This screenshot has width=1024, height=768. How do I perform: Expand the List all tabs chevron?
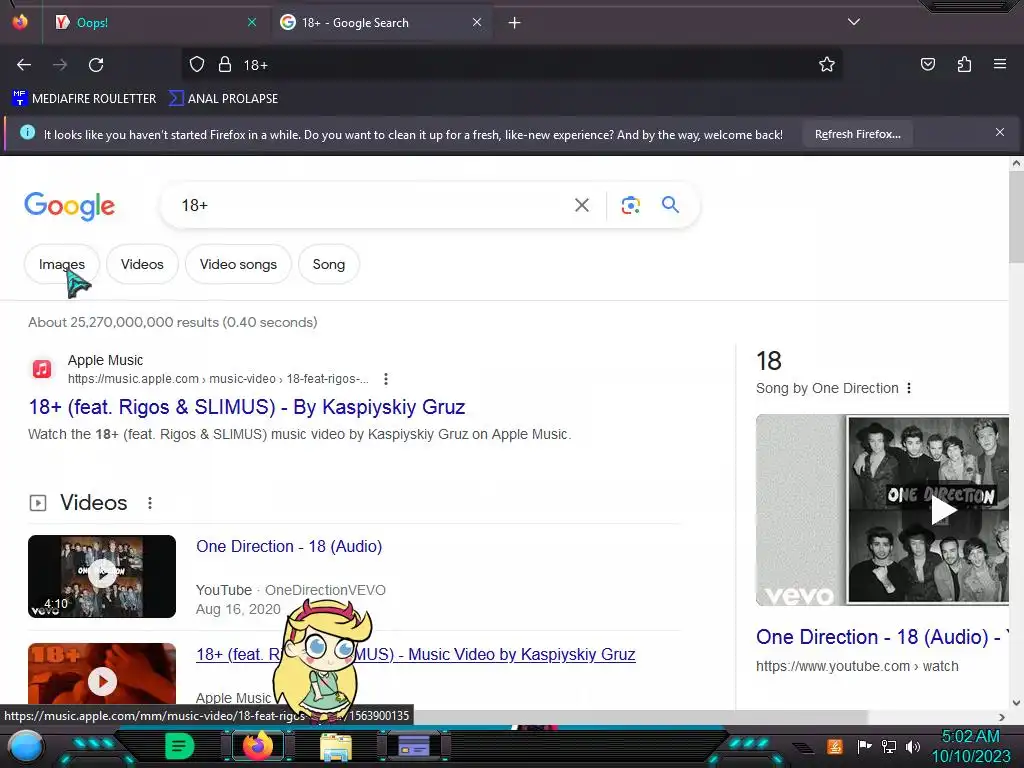[x=854, y=22]
